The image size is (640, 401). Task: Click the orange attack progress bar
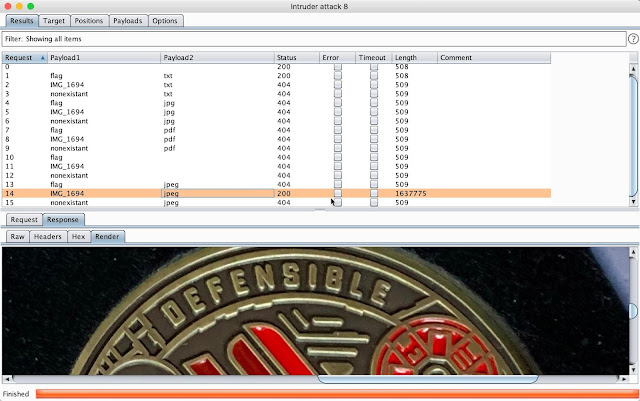click(x=337, y=394)
